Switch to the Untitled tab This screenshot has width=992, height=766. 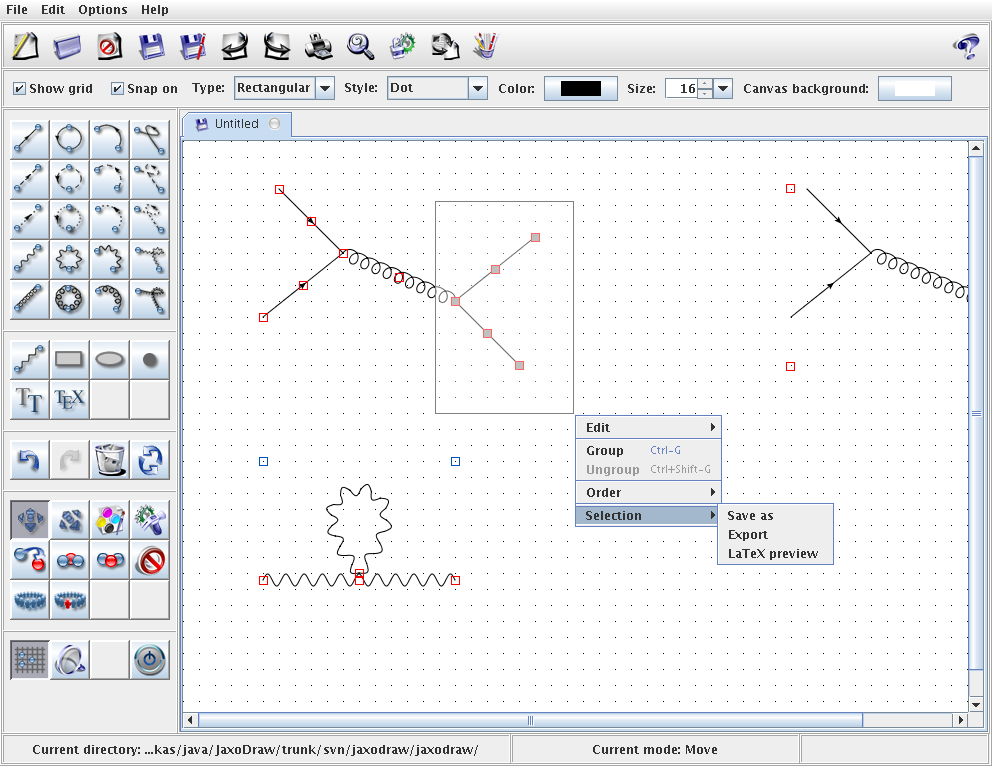[236, 124]
